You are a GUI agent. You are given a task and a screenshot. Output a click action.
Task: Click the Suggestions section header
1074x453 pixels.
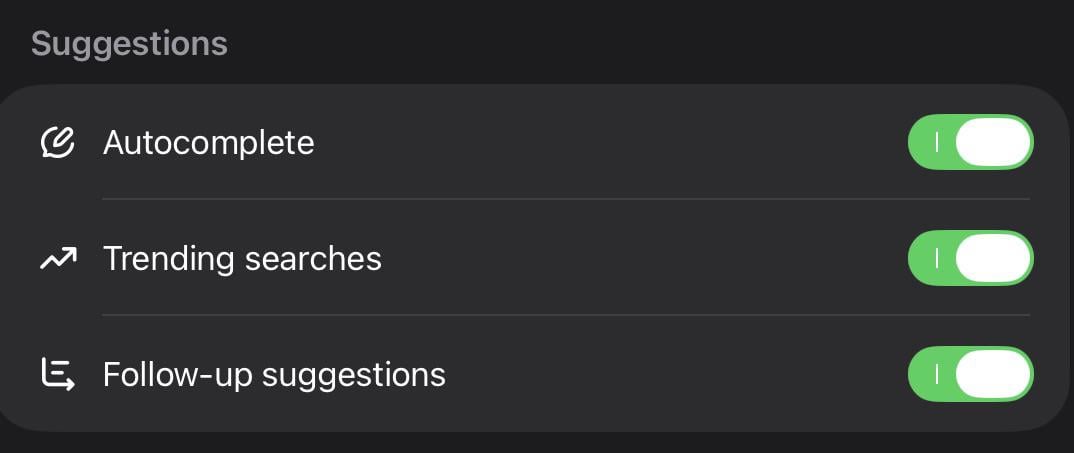(129, 44)
